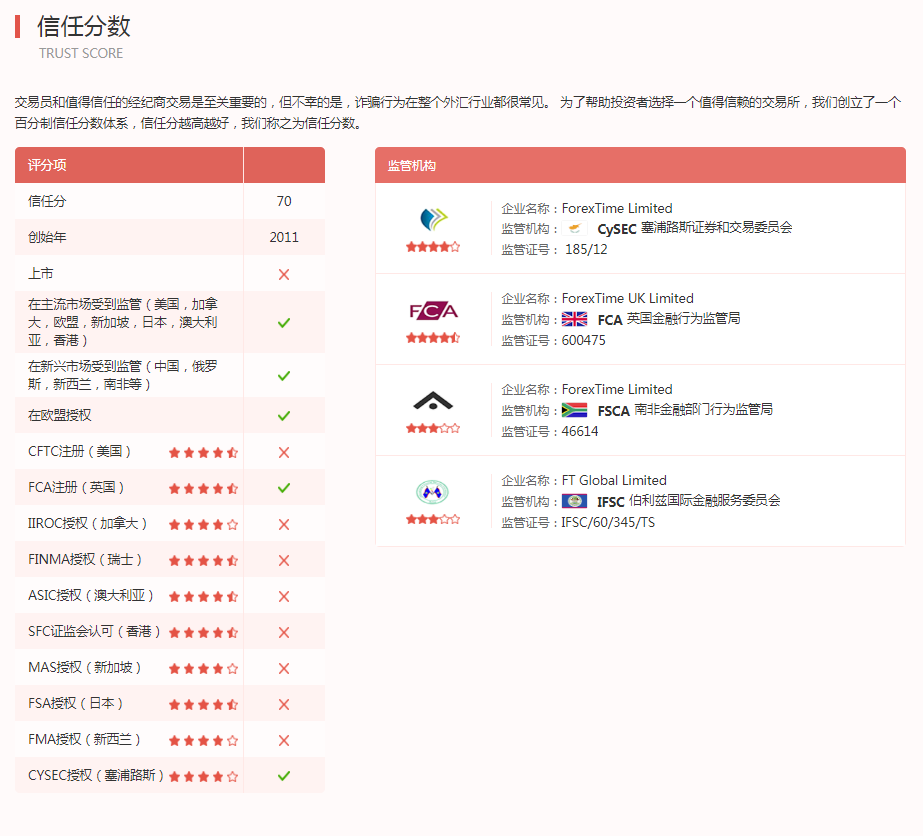Viewport: 923px width, 836px height.
Task: Click the 上市 row label
Action: point(41,273)
